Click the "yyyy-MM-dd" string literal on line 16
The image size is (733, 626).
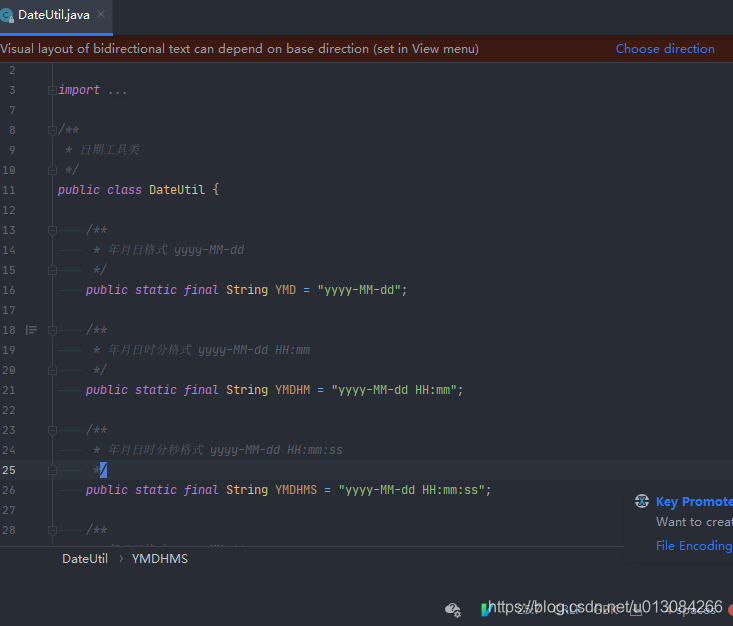(x=359, y=290)
